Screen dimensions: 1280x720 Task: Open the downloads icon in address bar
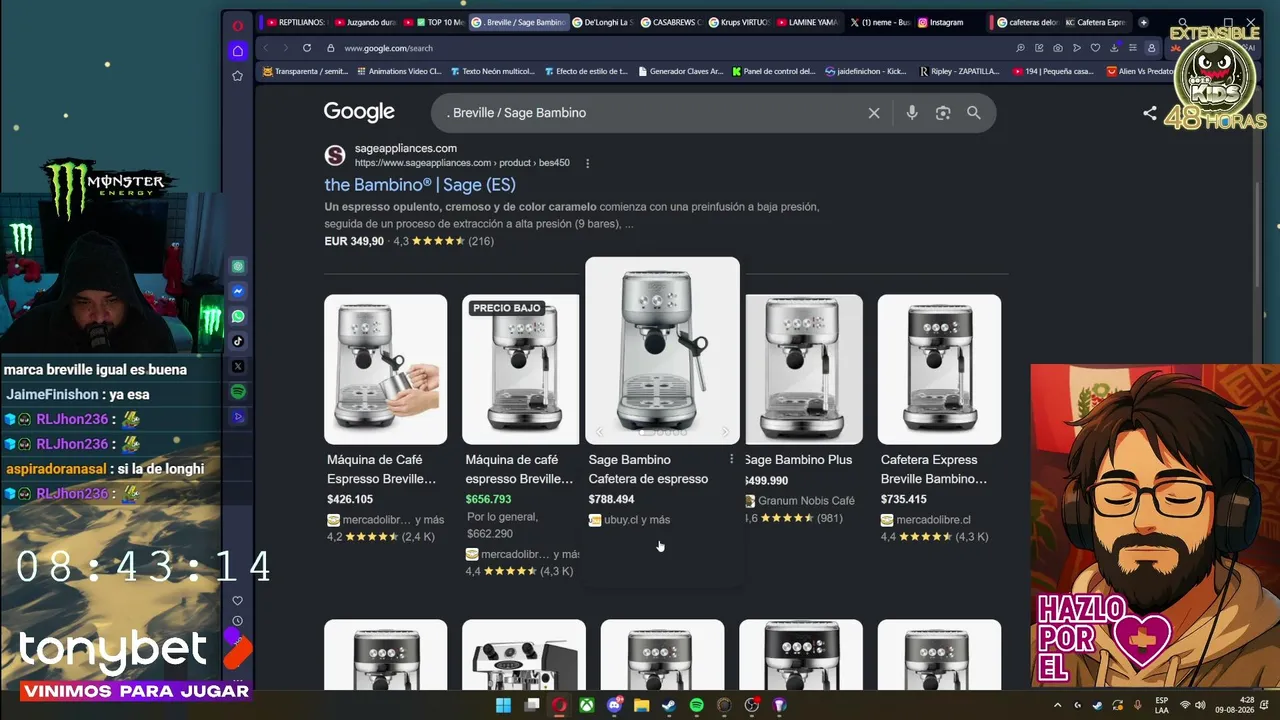pyautogui.click(x=1114, y=48)
